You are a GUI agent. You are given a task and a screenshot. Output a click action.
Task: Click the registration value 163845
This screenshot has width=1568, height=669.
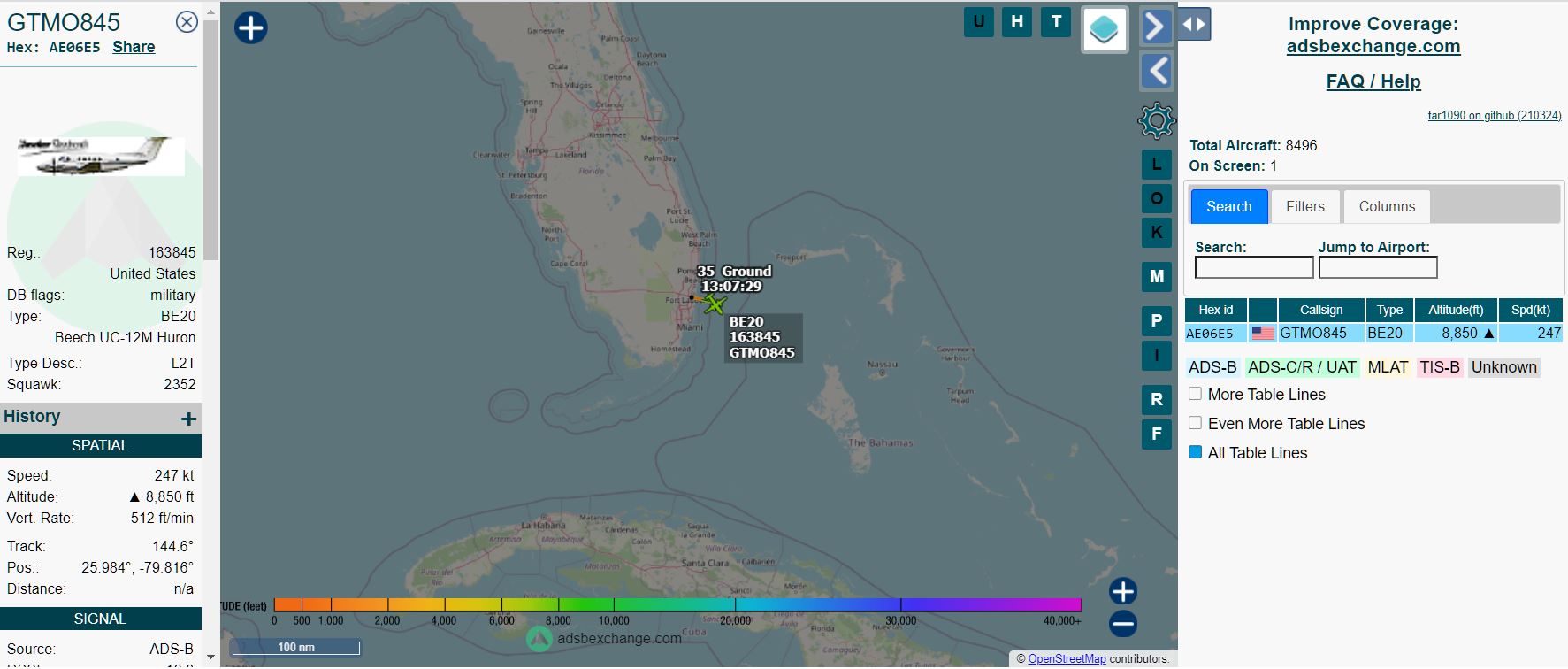172,252
